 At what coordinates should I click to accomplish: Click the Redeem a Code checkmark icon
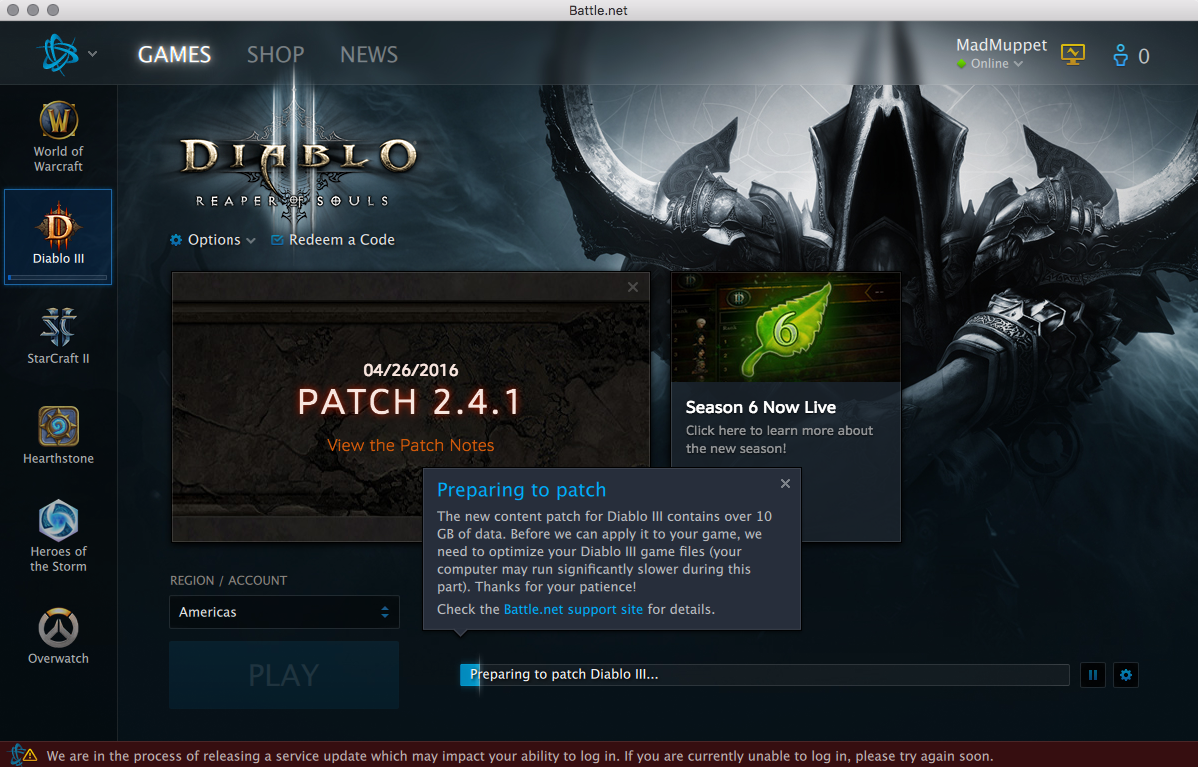point(277,240)
